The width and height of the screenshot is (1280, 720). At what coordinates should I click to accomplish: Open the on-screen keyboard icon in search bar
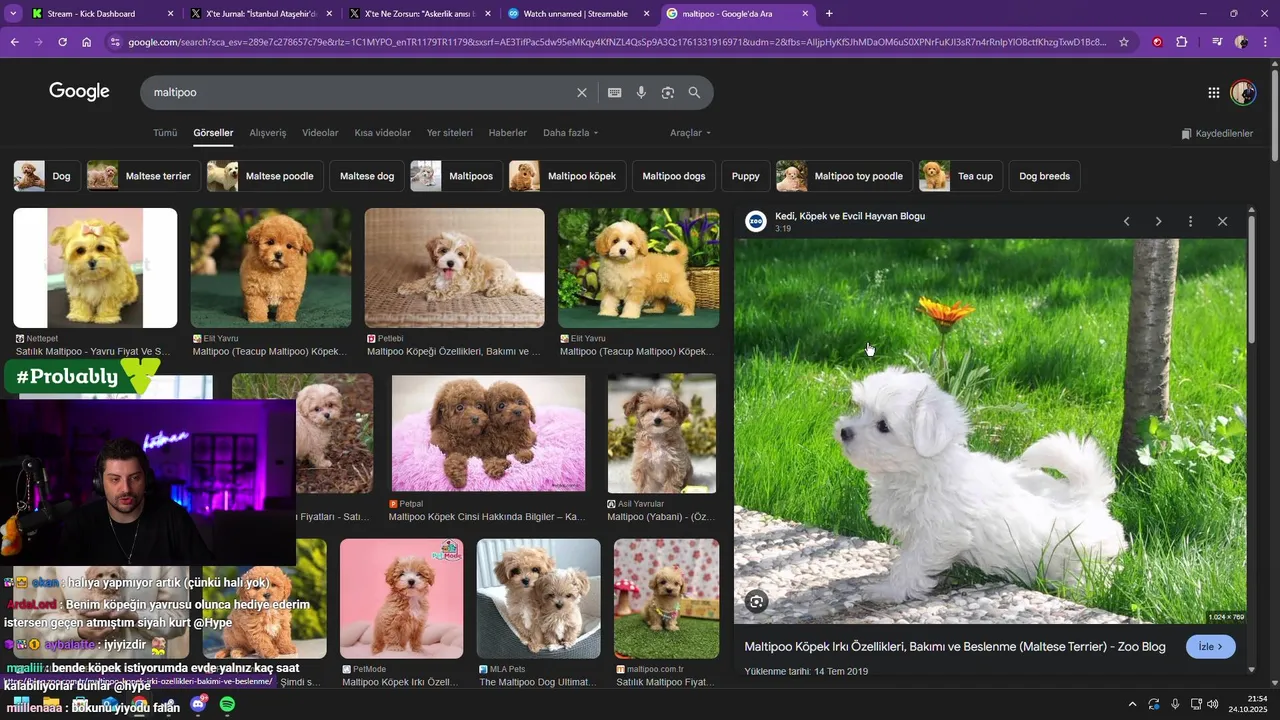click(x=615, y=92)
